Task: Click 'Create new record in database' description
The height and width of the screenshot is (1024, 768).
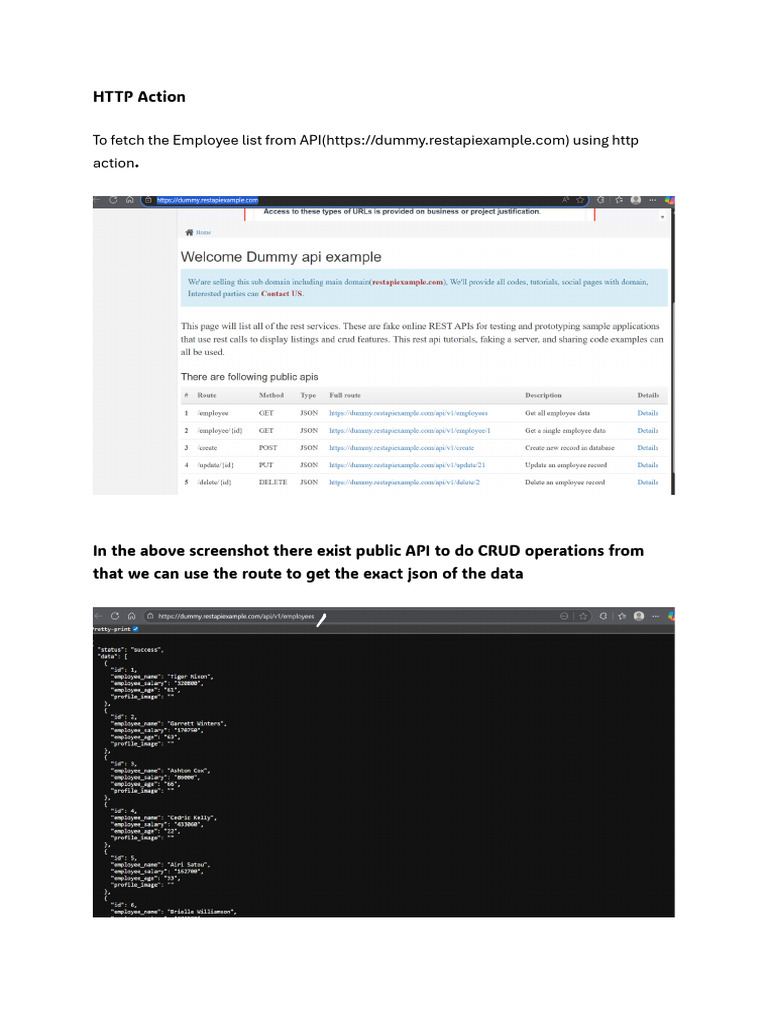Action: pyautogui.click(x=569, y=448)
